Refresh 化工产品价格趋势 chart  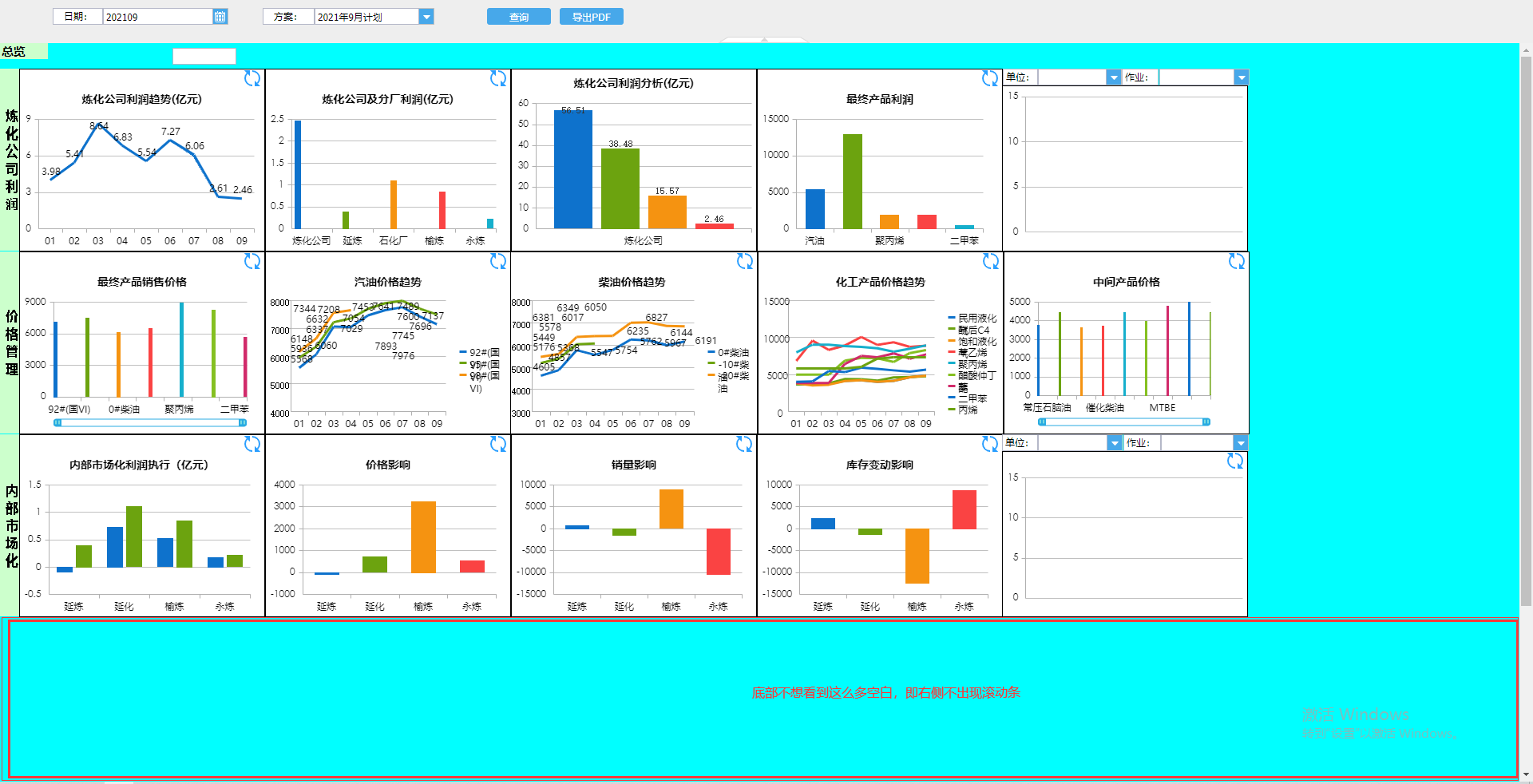[991, 261]
